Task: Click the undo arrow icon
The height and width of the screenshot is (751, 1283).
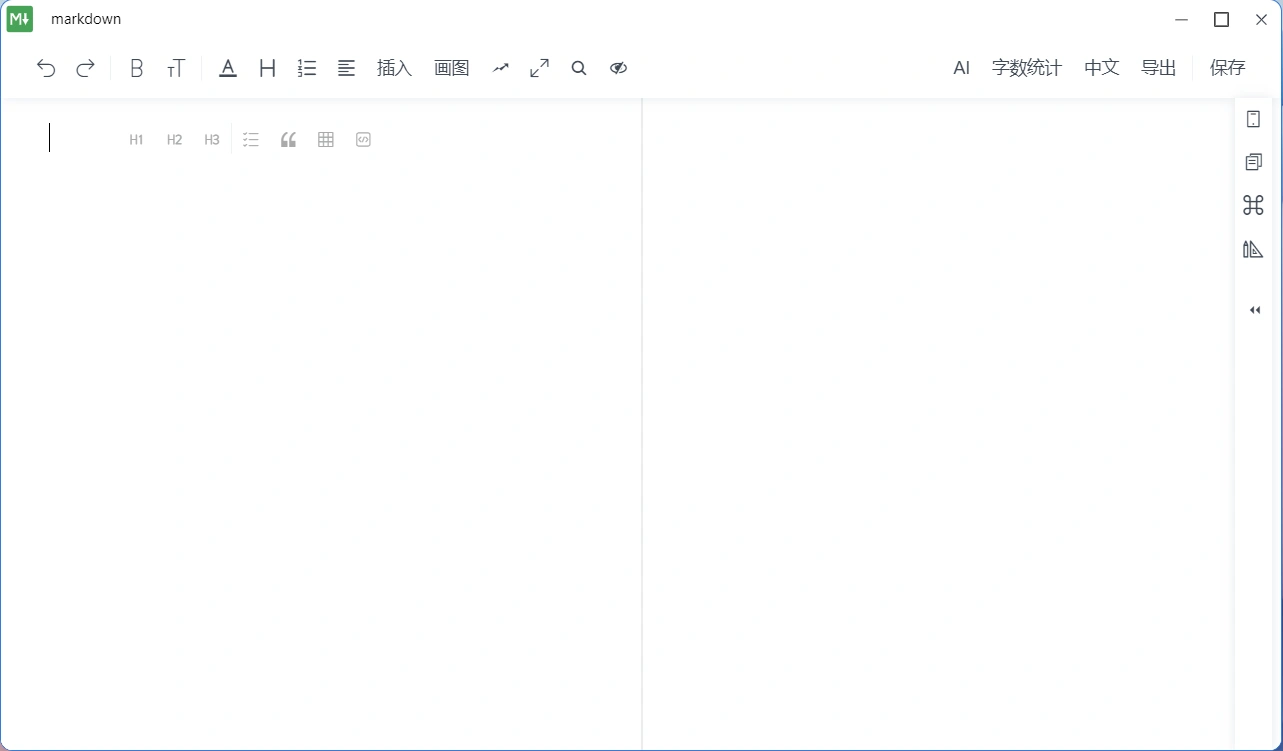Action: coord(46,68)
